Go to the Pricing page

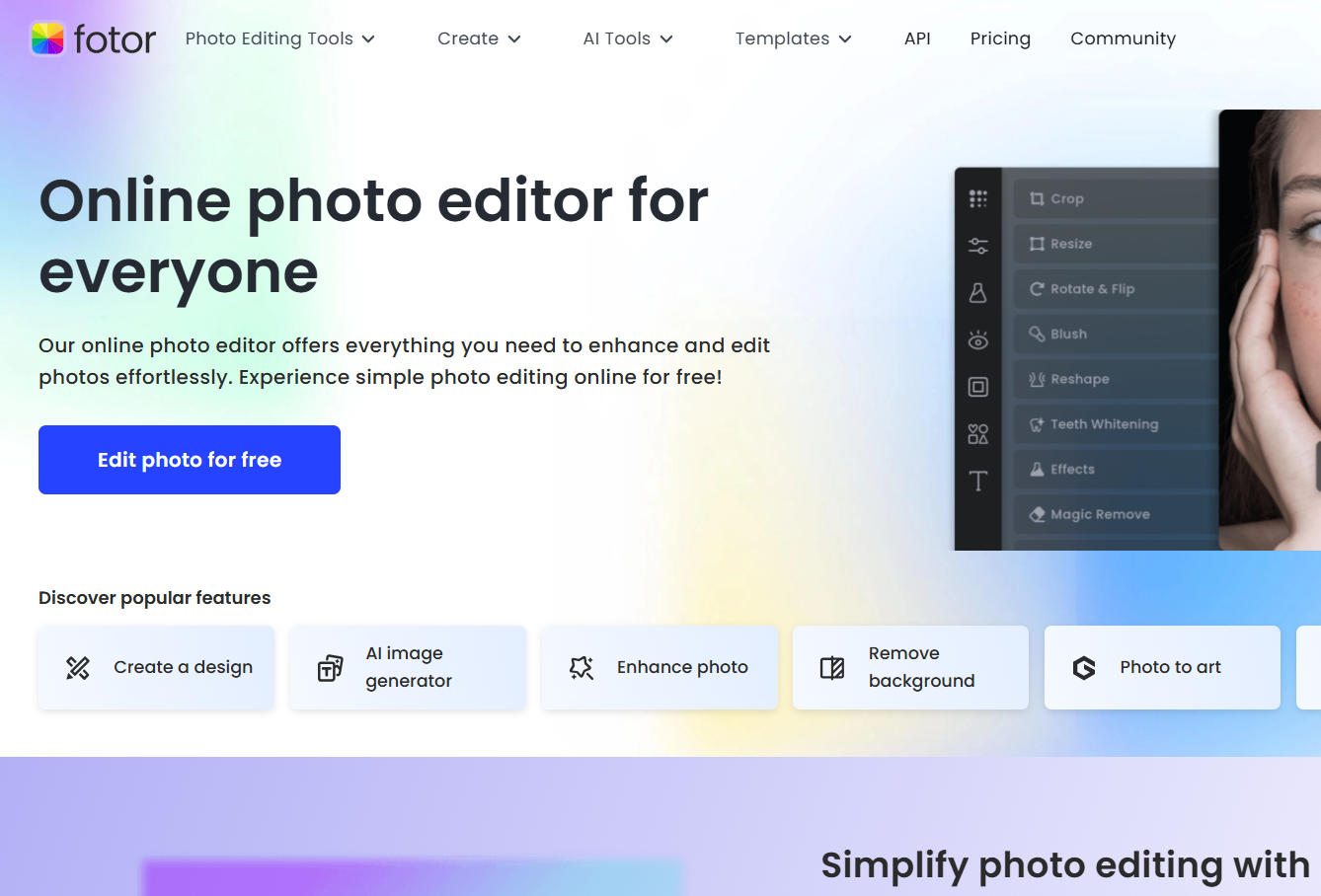pyautogui.click(x=1000, y=38)
